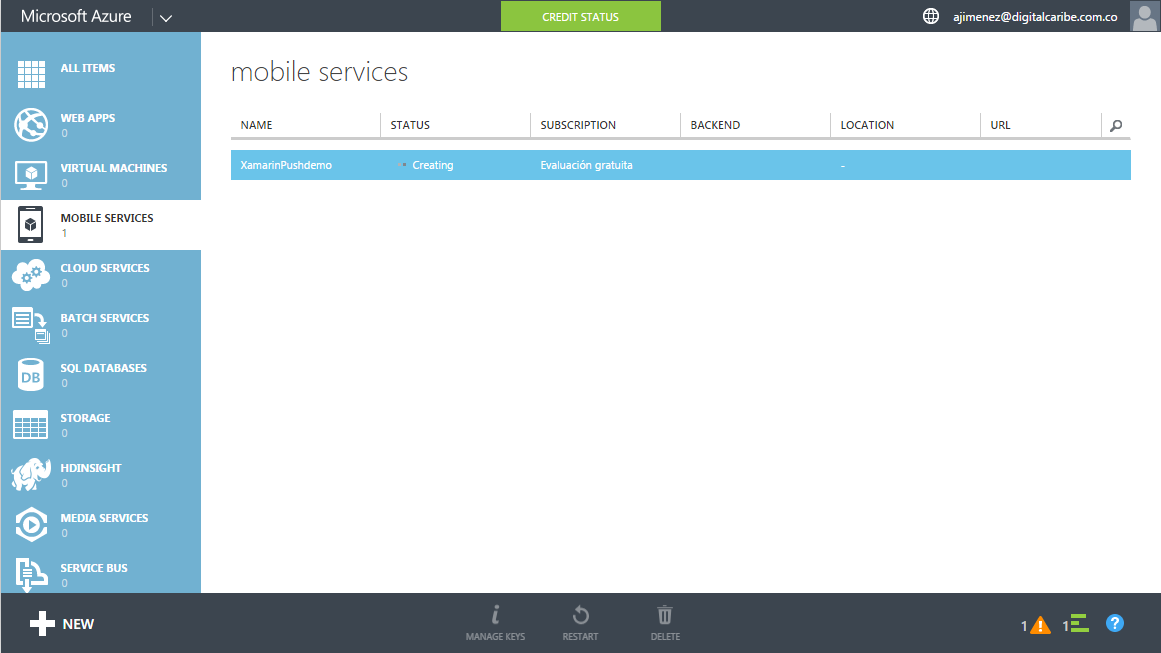Image resolution: width=1161 pixels, height=653 pixels.
Task: Expand the Microsoft Azure dropdown chevron
Action: [x=166, y=18]
